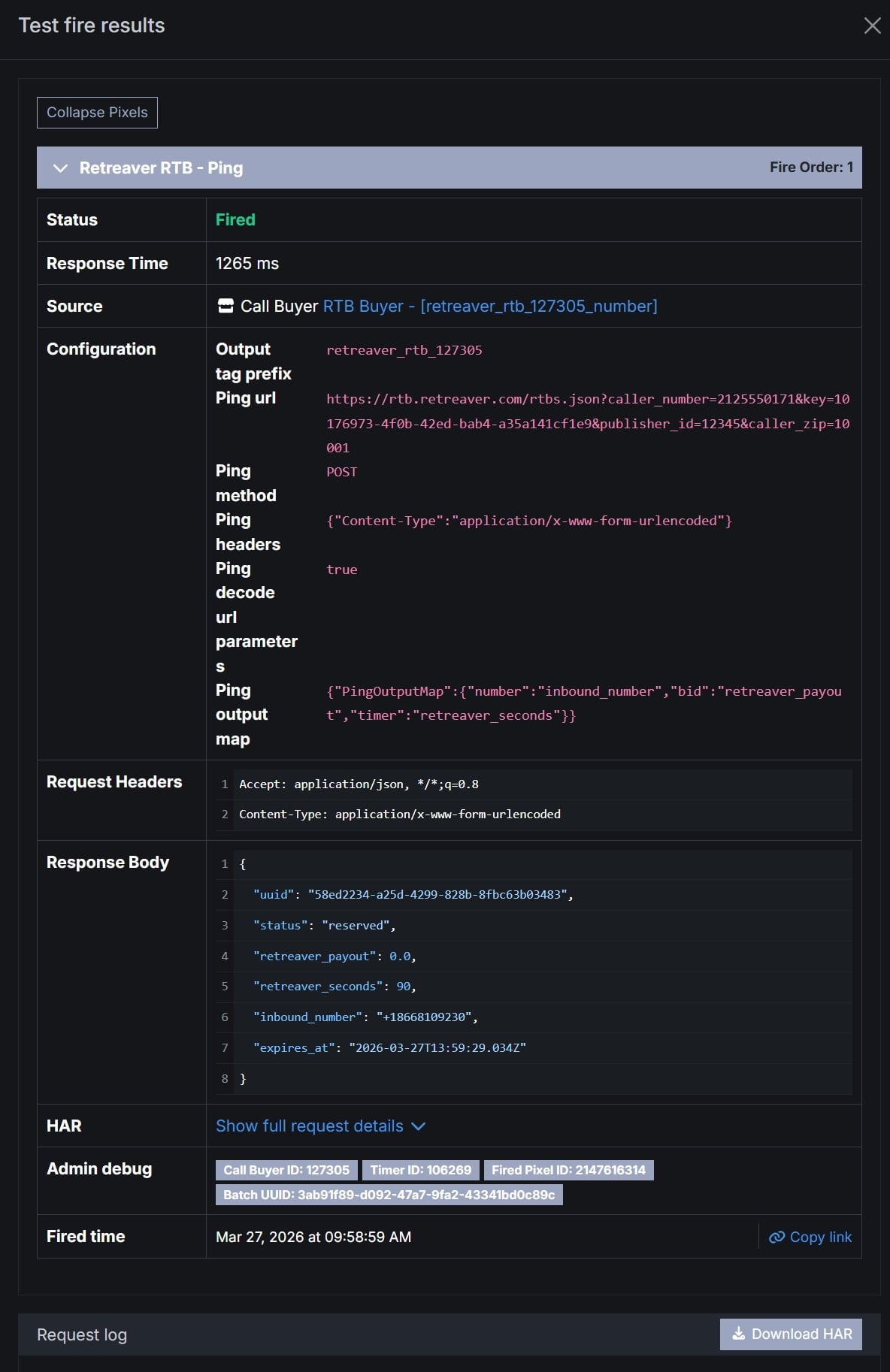Click the Collapse Pixels button

click(x=97, y=113)
